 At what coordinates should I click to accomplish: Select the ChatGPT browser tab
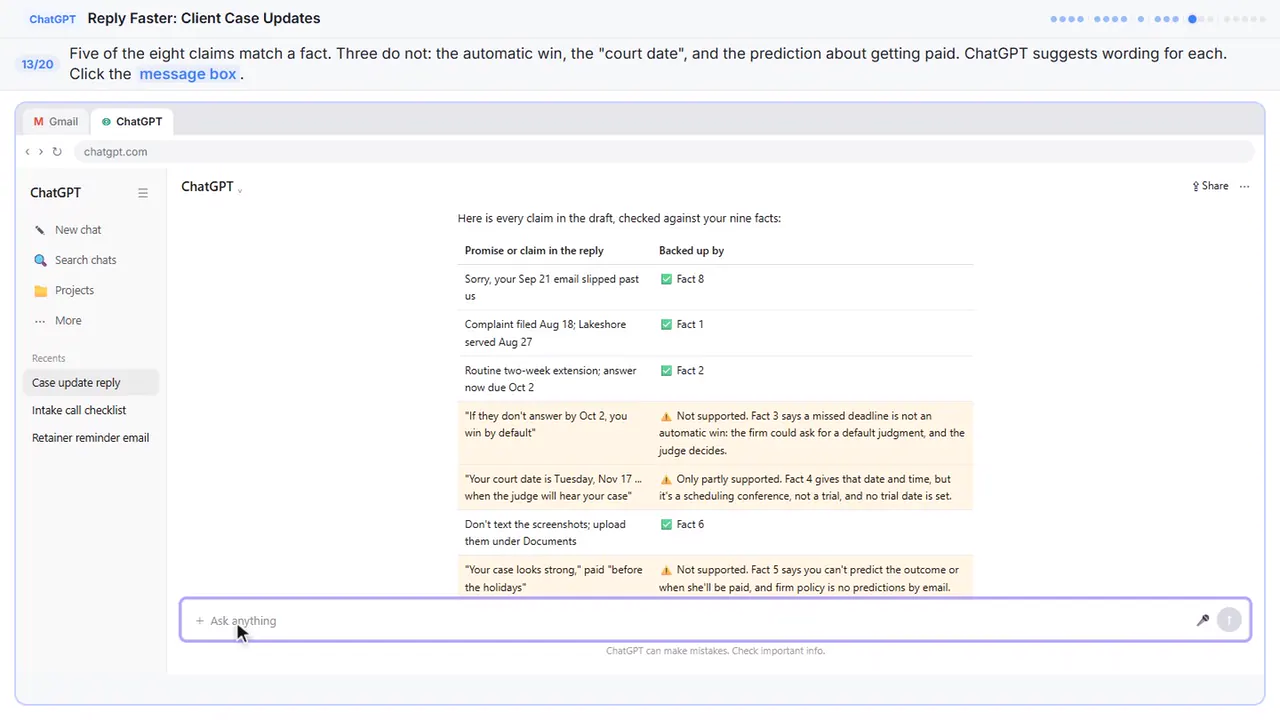click(x=131, y=121)
